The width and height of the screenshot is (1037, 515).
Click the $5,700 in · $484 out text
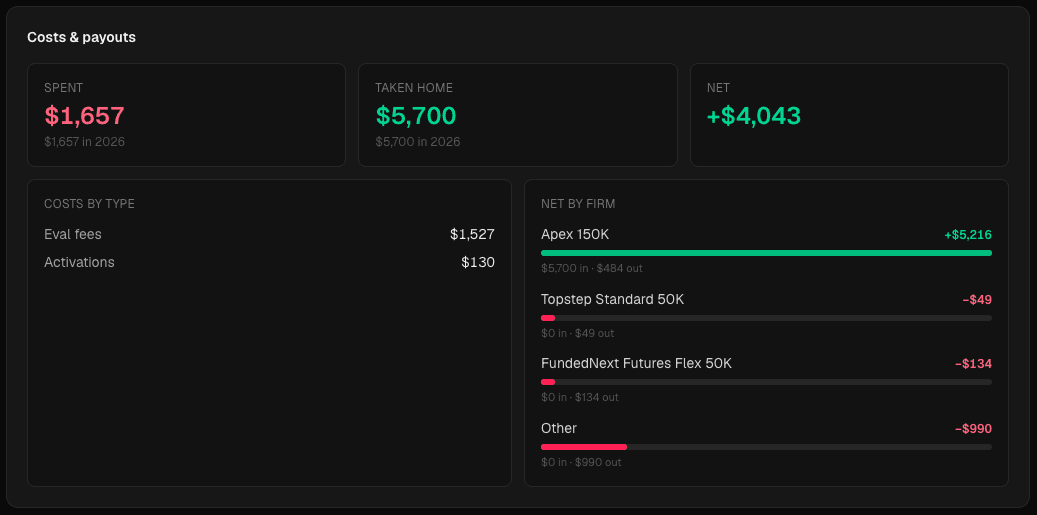(592, 268)
